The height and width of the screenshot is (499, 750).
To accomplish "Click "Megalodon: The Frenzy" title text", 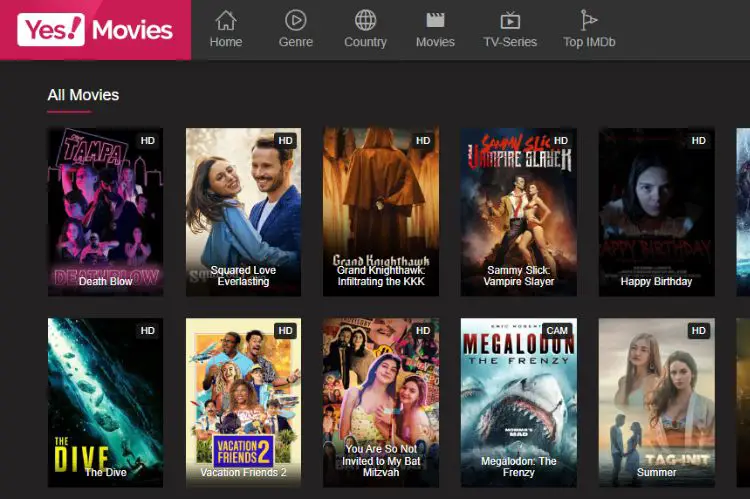I will tap(518, 467).
